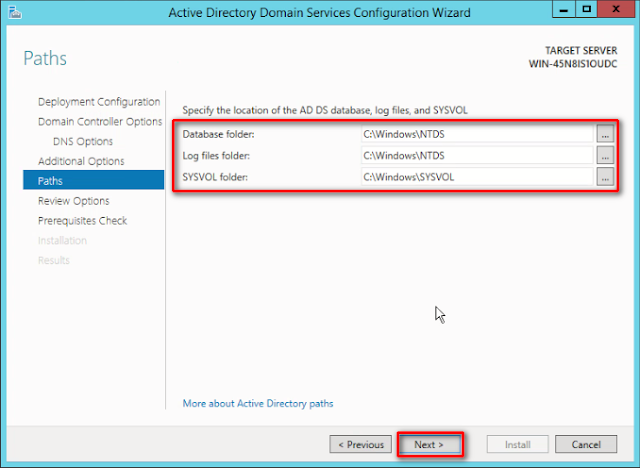This screenshot has height=468, width=640.
Task: Minimize the wizard window
Action: [564, 9]
